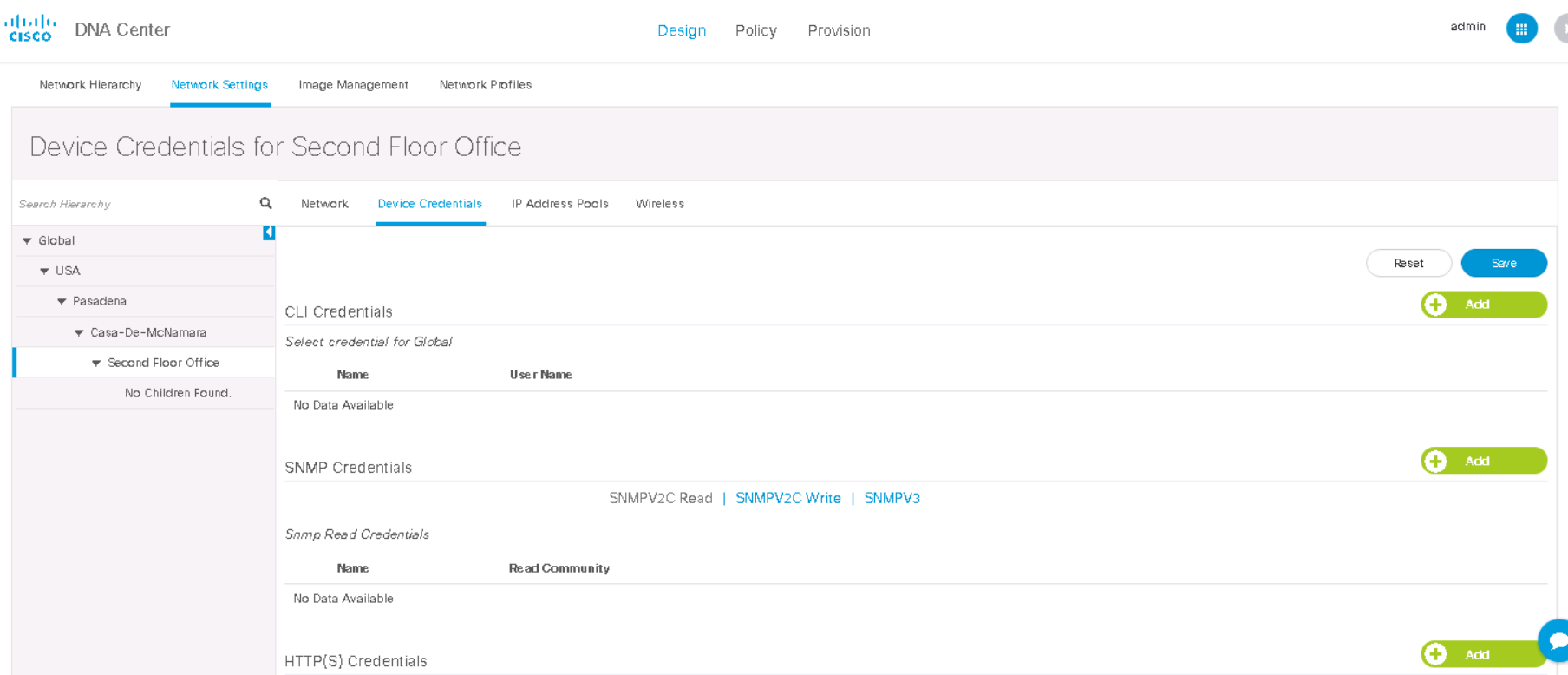Screen dimensions: 1568x675
Task: Click the plus icon on HTTP(S) Credentials Add
Action: coord(1435,654)
